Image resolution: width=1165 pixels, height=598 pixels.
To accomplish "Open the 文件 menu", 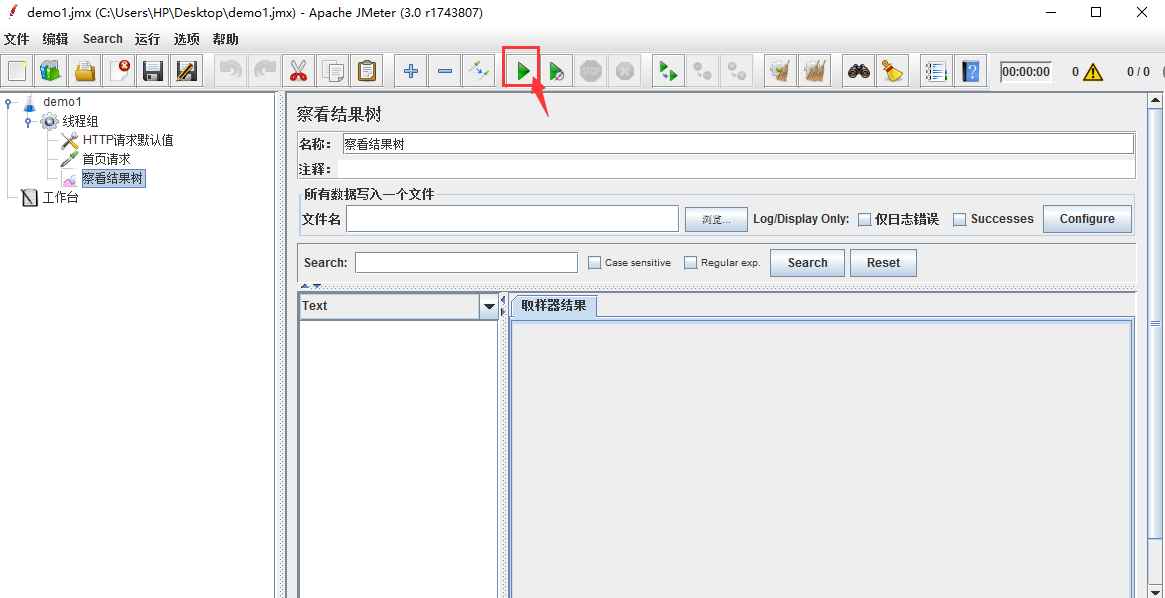I will (16, 39).
